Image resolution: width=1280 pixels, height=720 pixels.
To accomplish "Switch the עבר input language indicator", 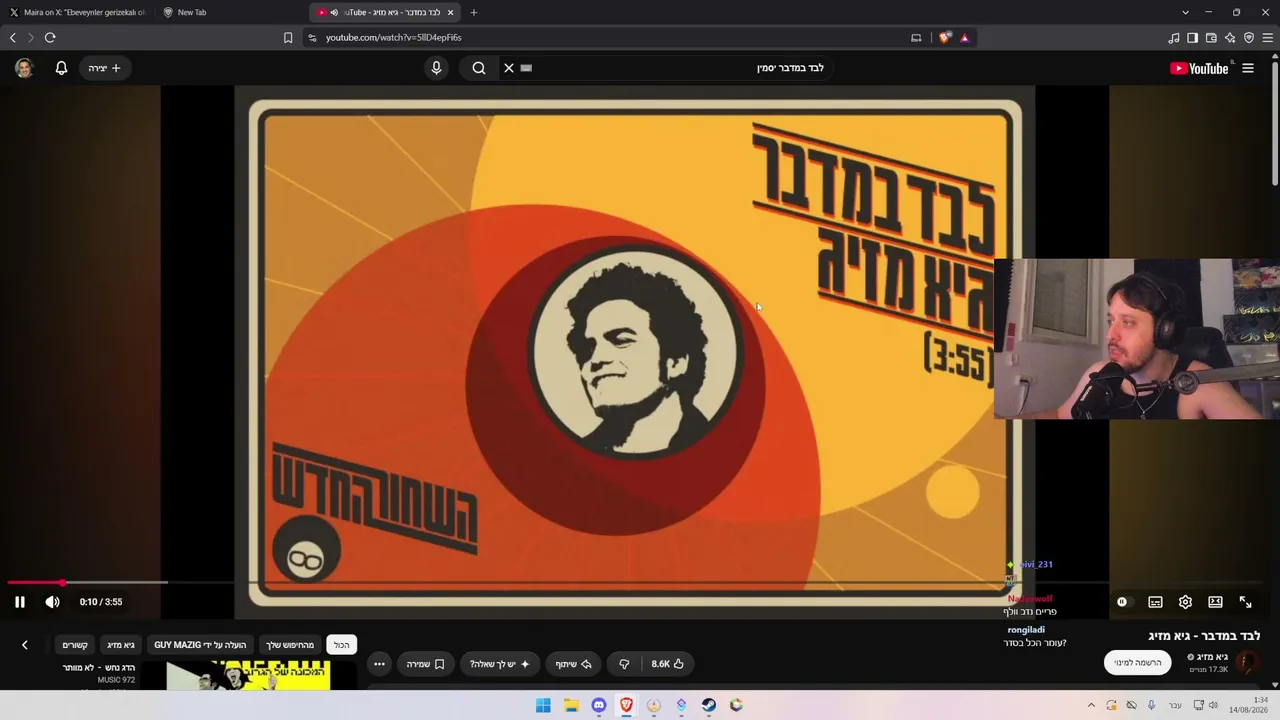I will tap(1175, 705).
